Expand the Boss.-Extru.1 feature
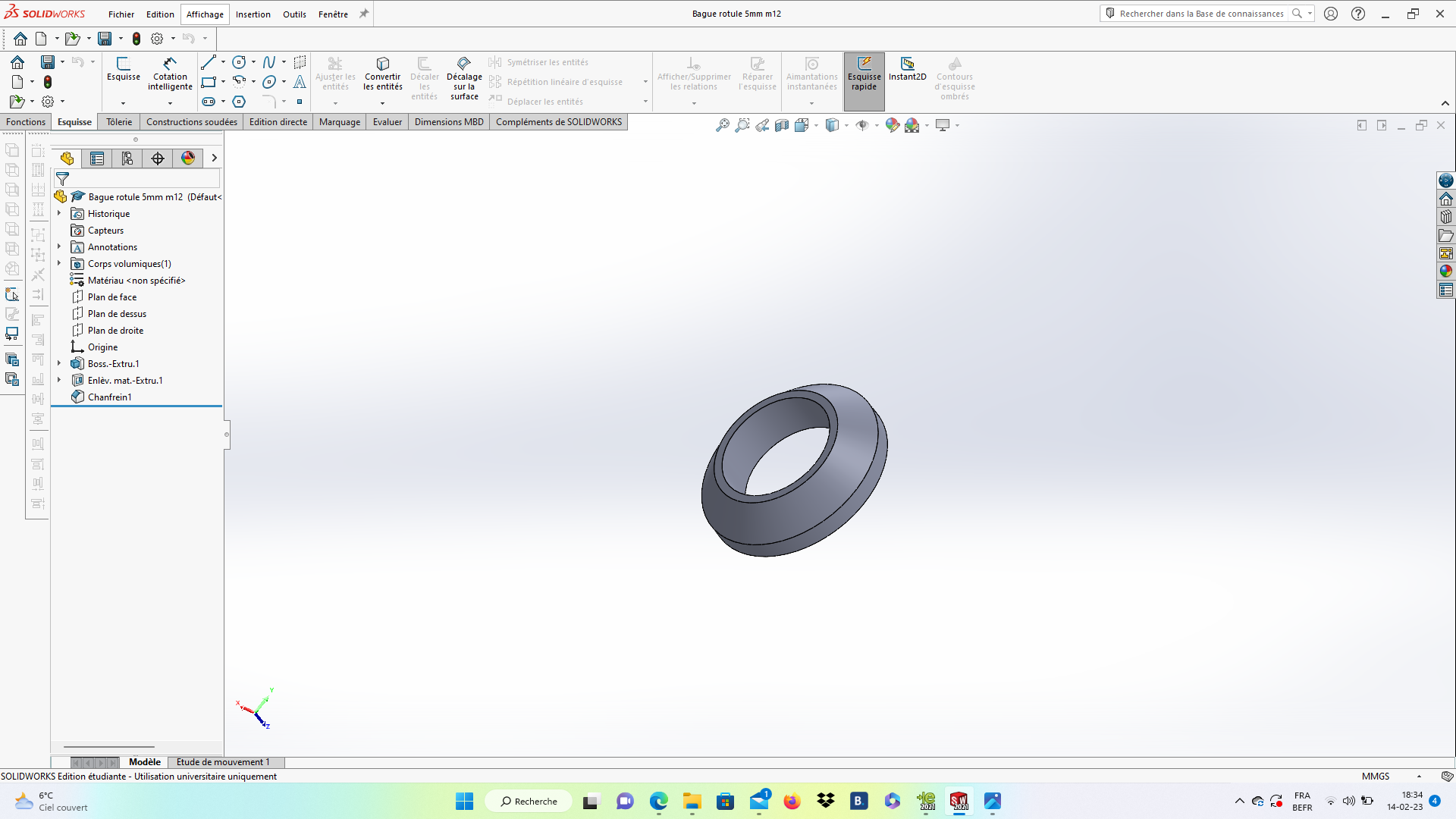Viewport: 1456px width, 819px height. [x=59, y=364]
